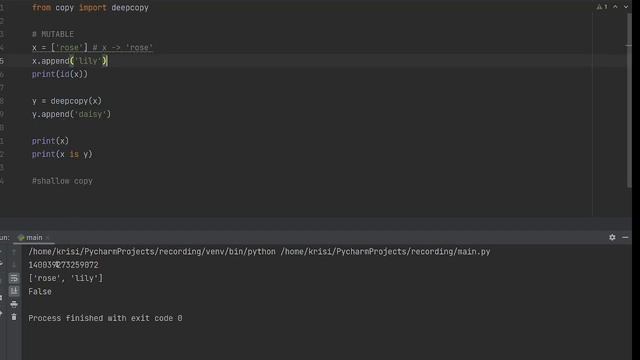Click the print(id(x)) line
This screenshot has height=360, width=640.
(60, 74)
